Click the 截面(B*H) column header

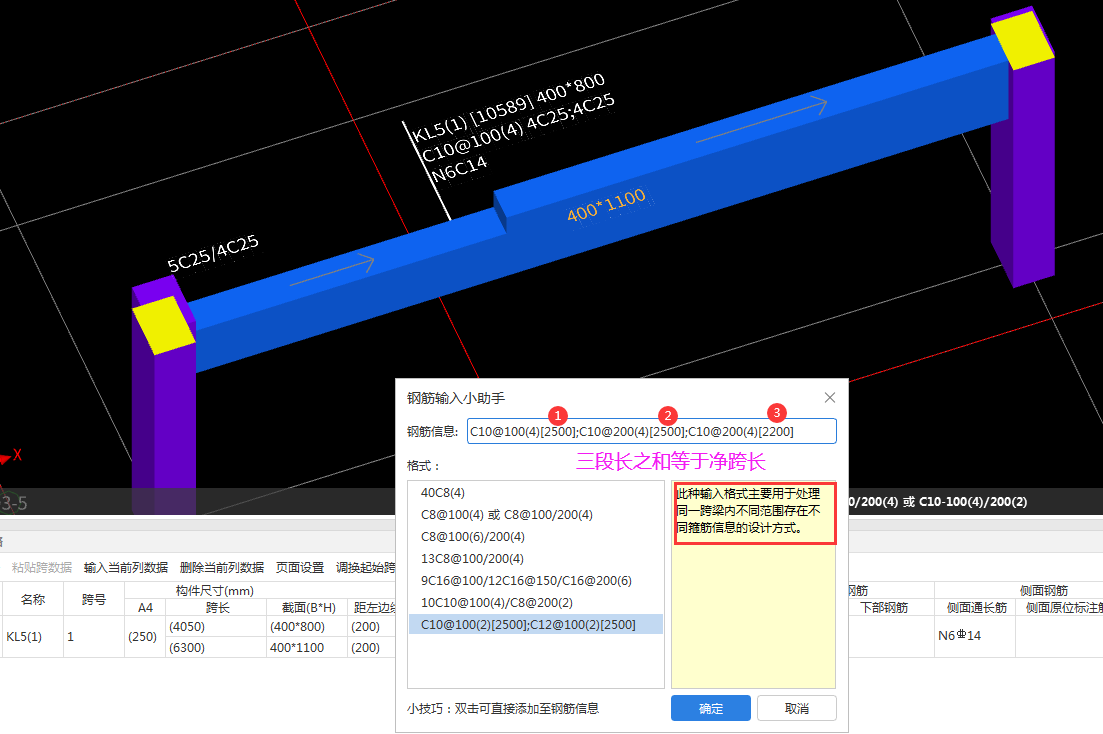click(x=307, y=607)
